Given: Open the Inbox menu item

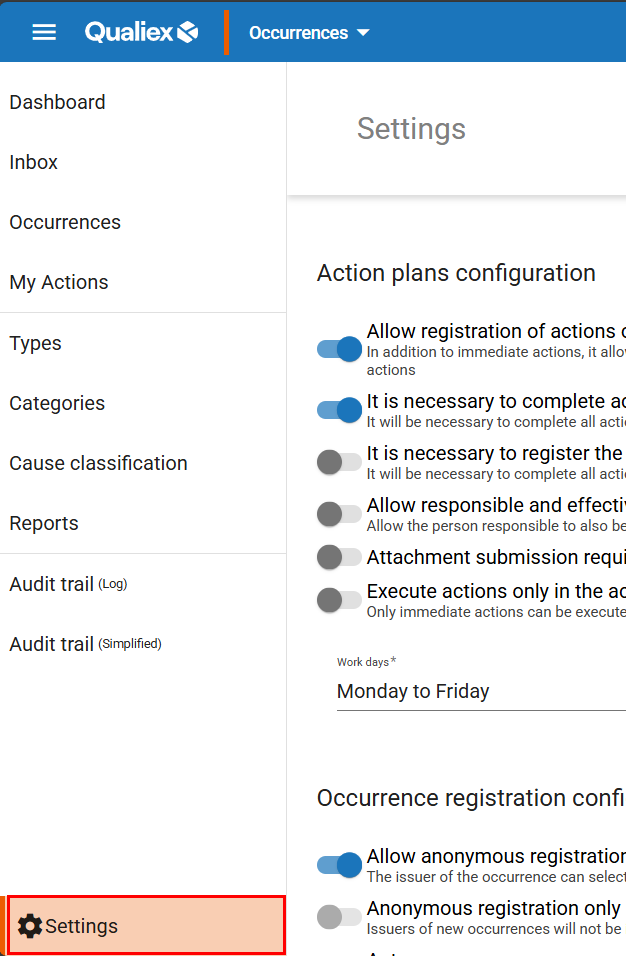Looking at the screenshot, I should [34, 162].
